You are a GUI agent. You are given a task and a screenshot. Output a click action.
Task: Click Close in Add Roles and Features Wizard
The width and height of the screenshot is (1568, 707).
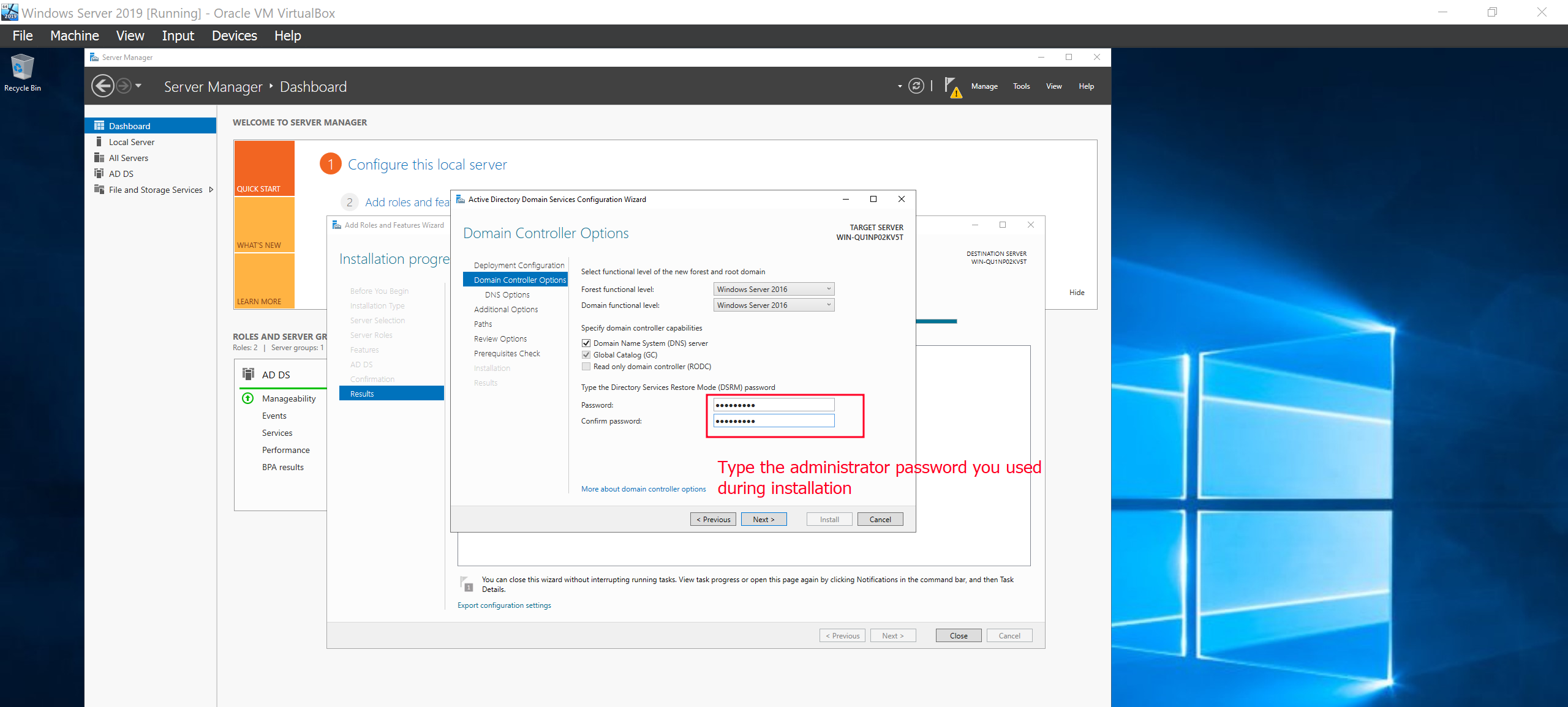click(959, 635)
